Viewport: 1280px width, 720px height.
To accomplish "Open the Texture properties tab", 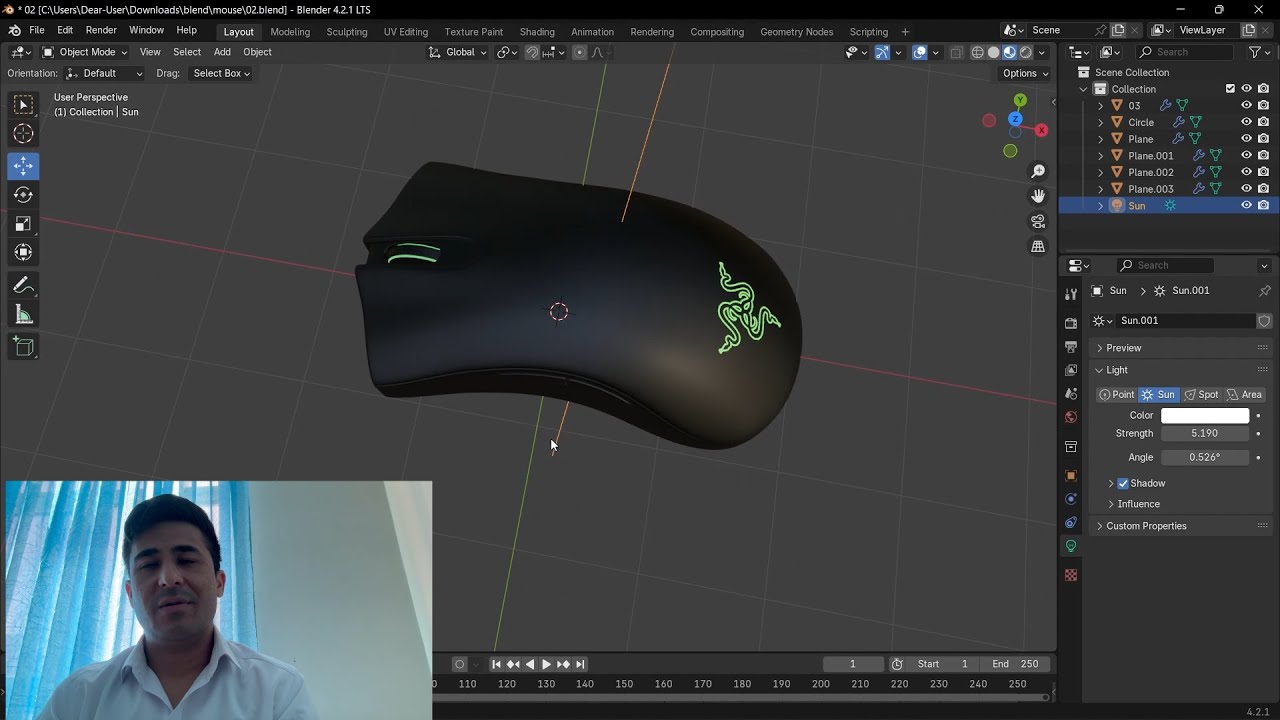I will click(1071, 575).
